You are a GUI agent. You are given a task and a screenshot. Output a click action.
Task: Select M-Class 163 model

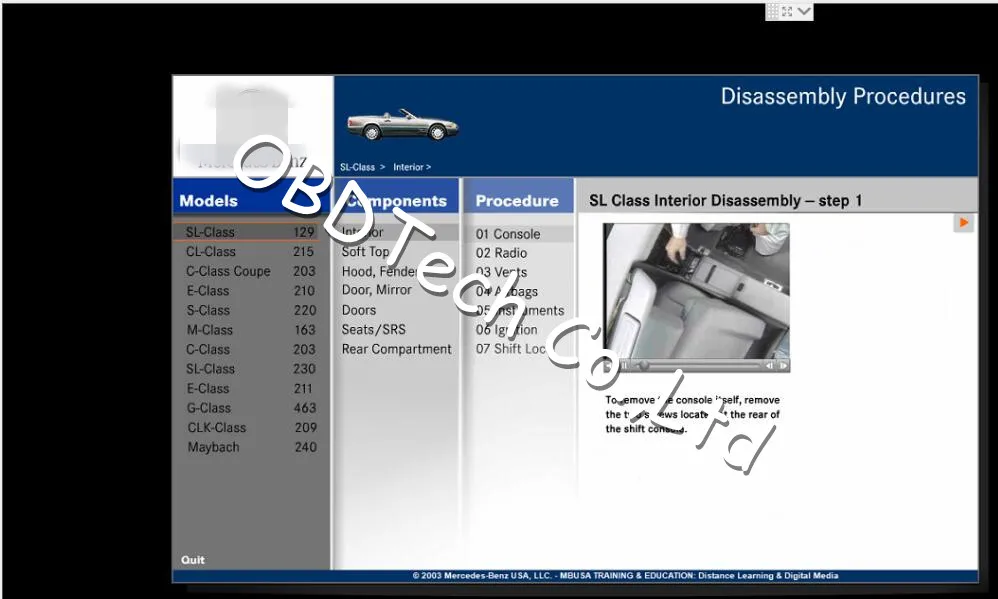[251, 330]
